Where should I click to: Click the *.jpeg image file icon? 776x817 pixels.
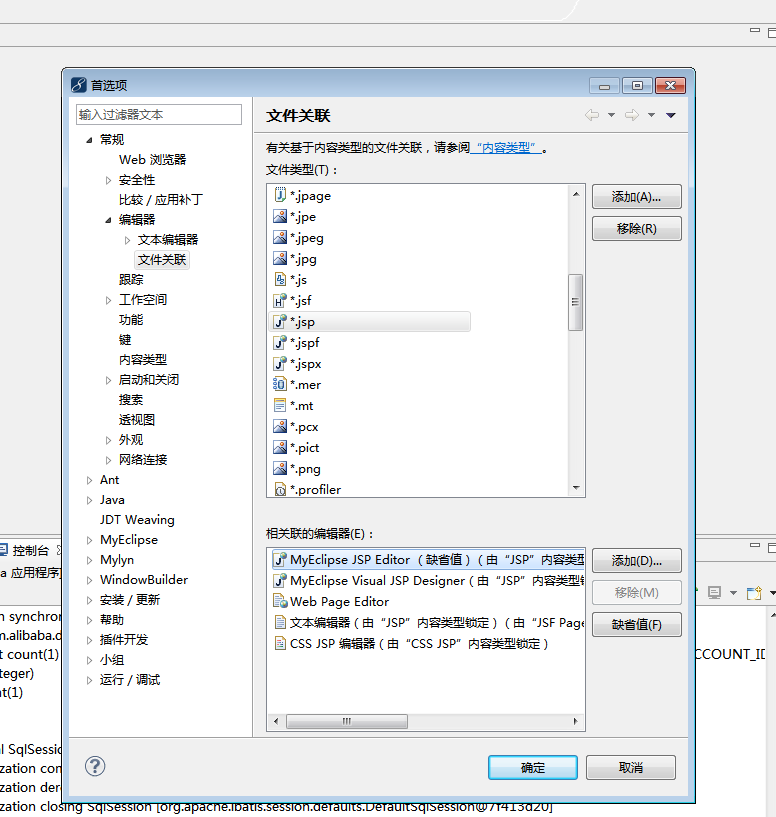280,238
